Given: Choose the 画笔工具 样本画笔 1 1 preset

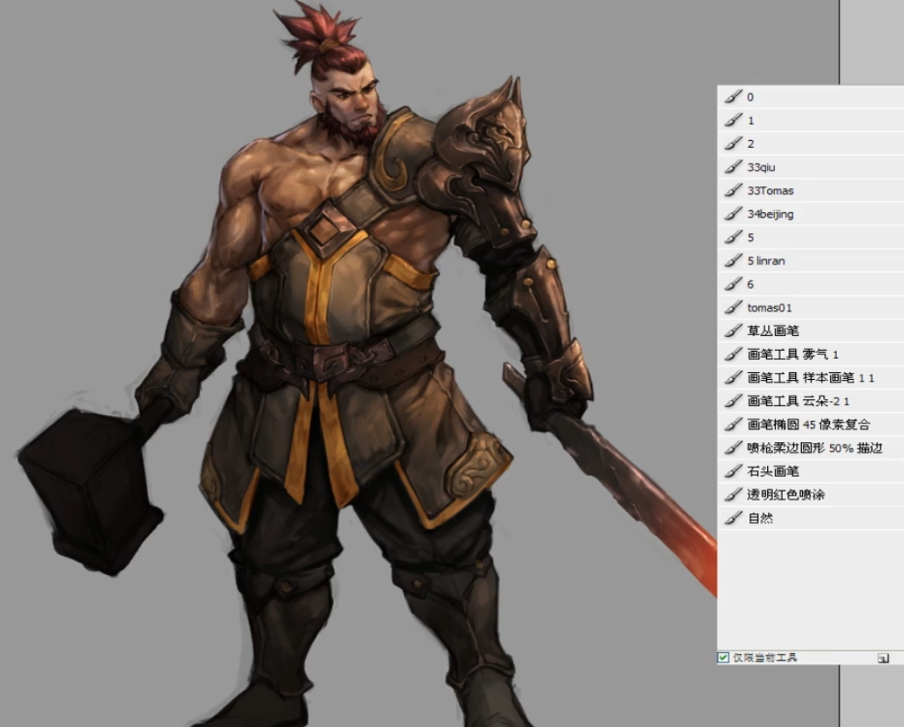Looking at the screenshot, I should [x=811, y=378].
